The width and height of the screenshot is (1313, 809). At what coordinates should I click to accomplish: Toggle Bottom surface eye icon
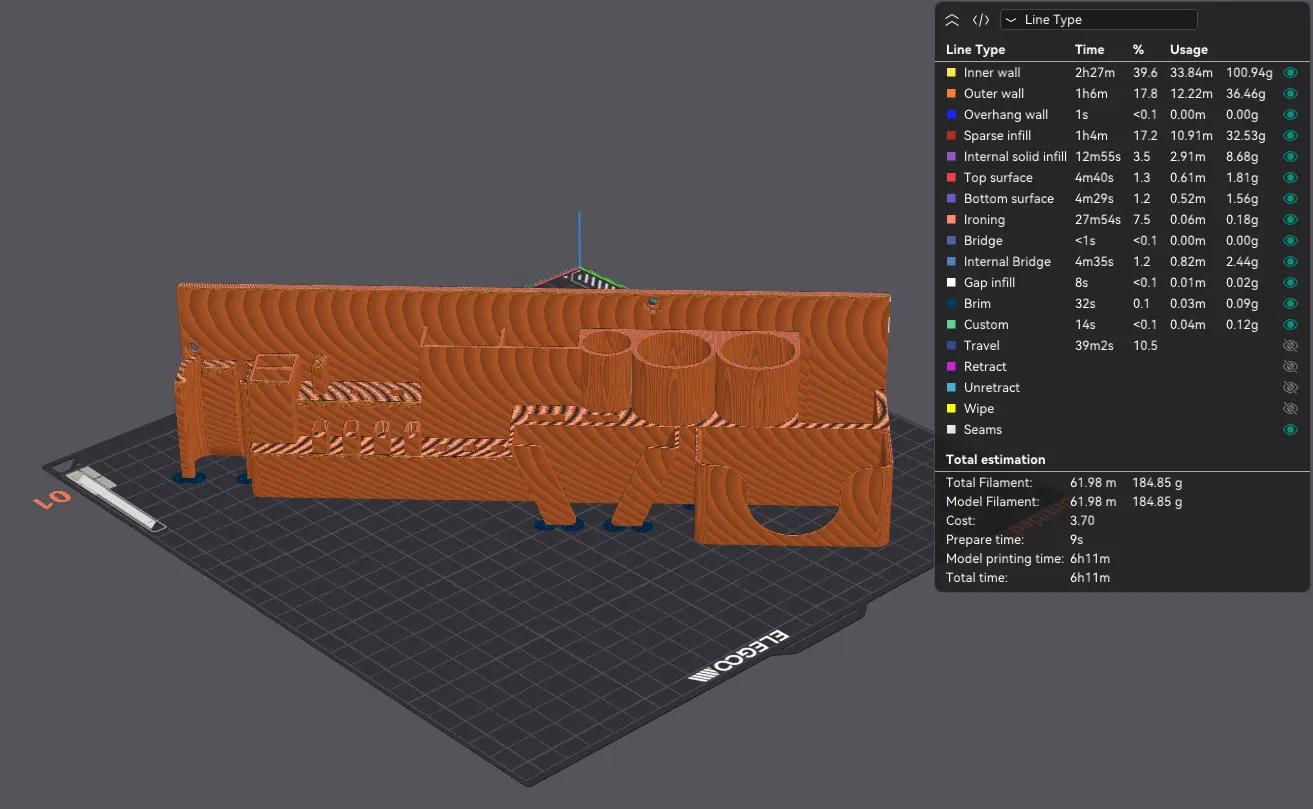[x=1290, y=199]
